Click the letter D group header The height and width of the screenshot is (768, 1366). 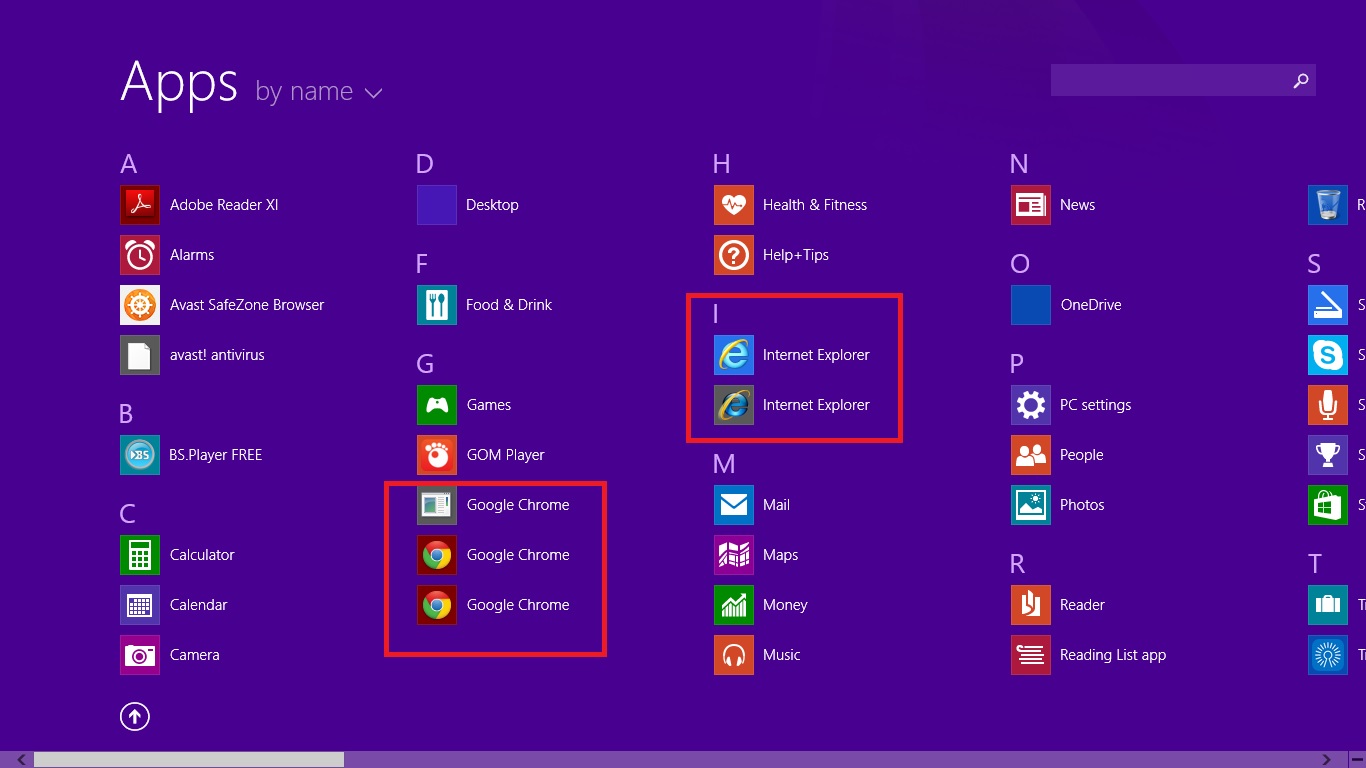[x=425, y=164]
